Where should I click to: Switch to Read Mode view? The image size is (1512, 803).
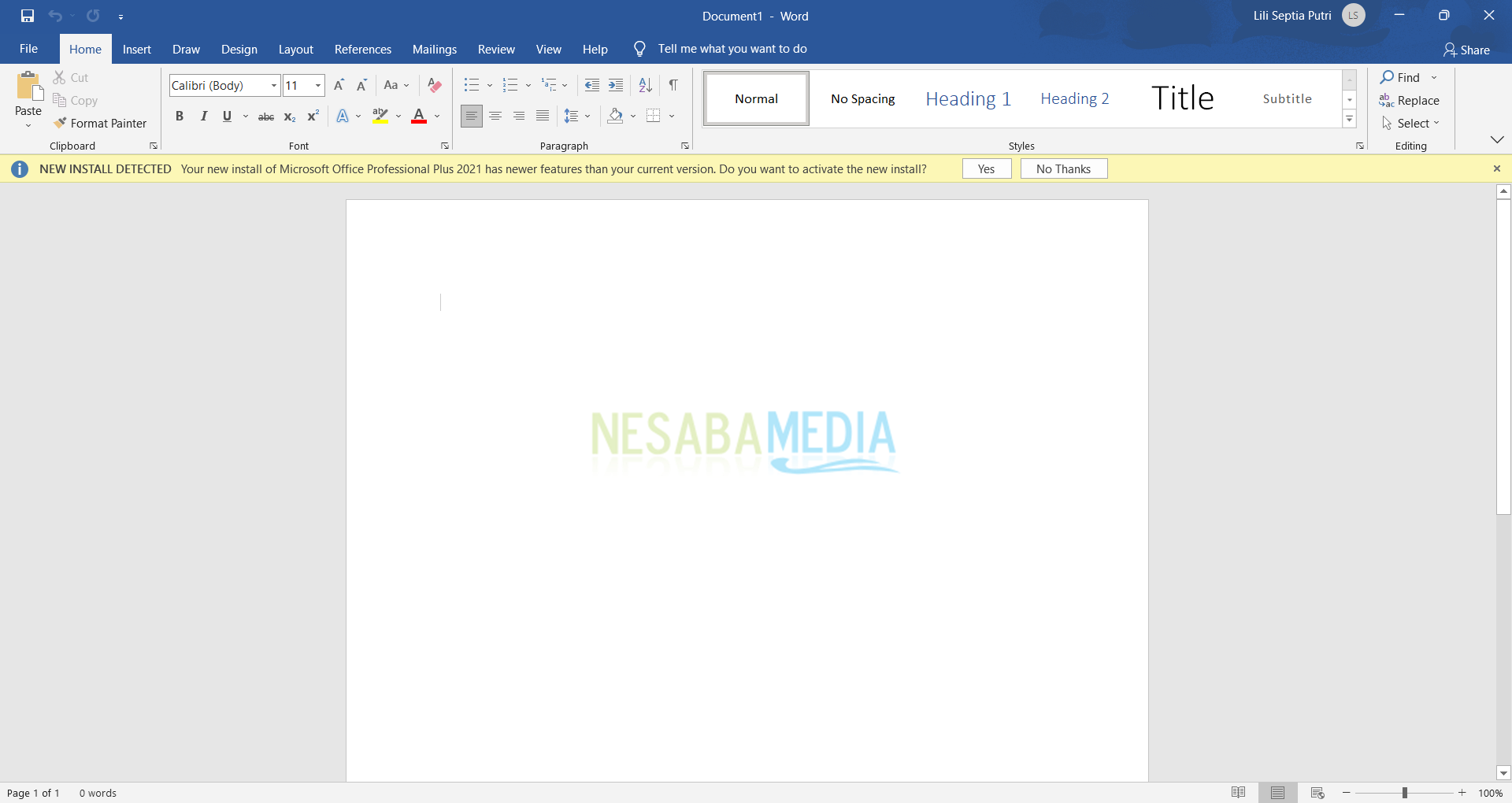1238,793
